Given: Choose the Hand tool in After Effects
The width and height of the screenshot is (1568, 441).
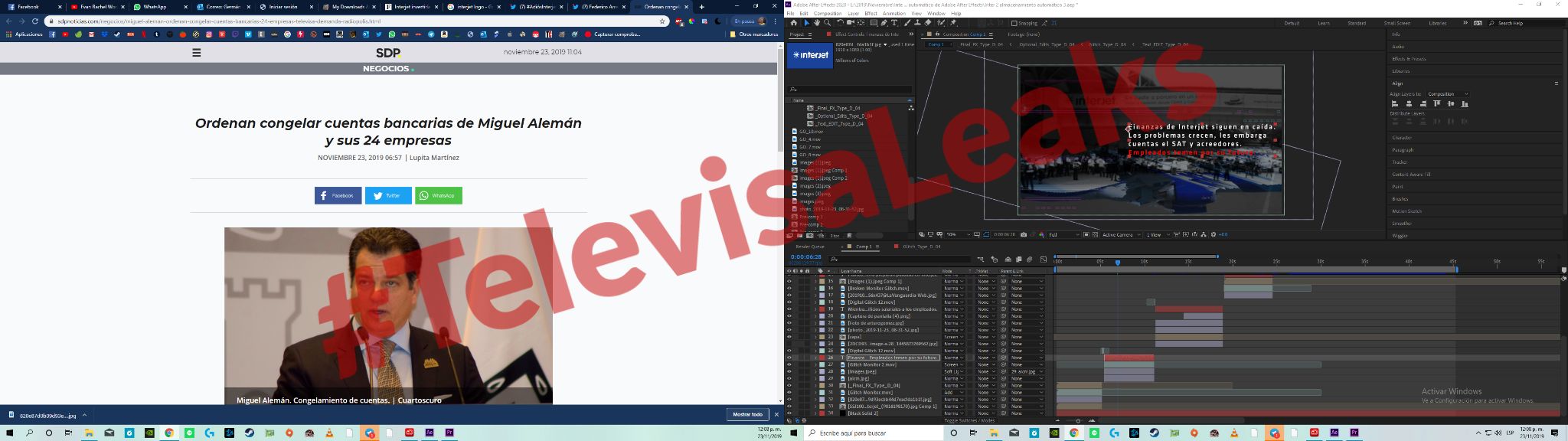Looking at the screenshot, I should (817, 23).
